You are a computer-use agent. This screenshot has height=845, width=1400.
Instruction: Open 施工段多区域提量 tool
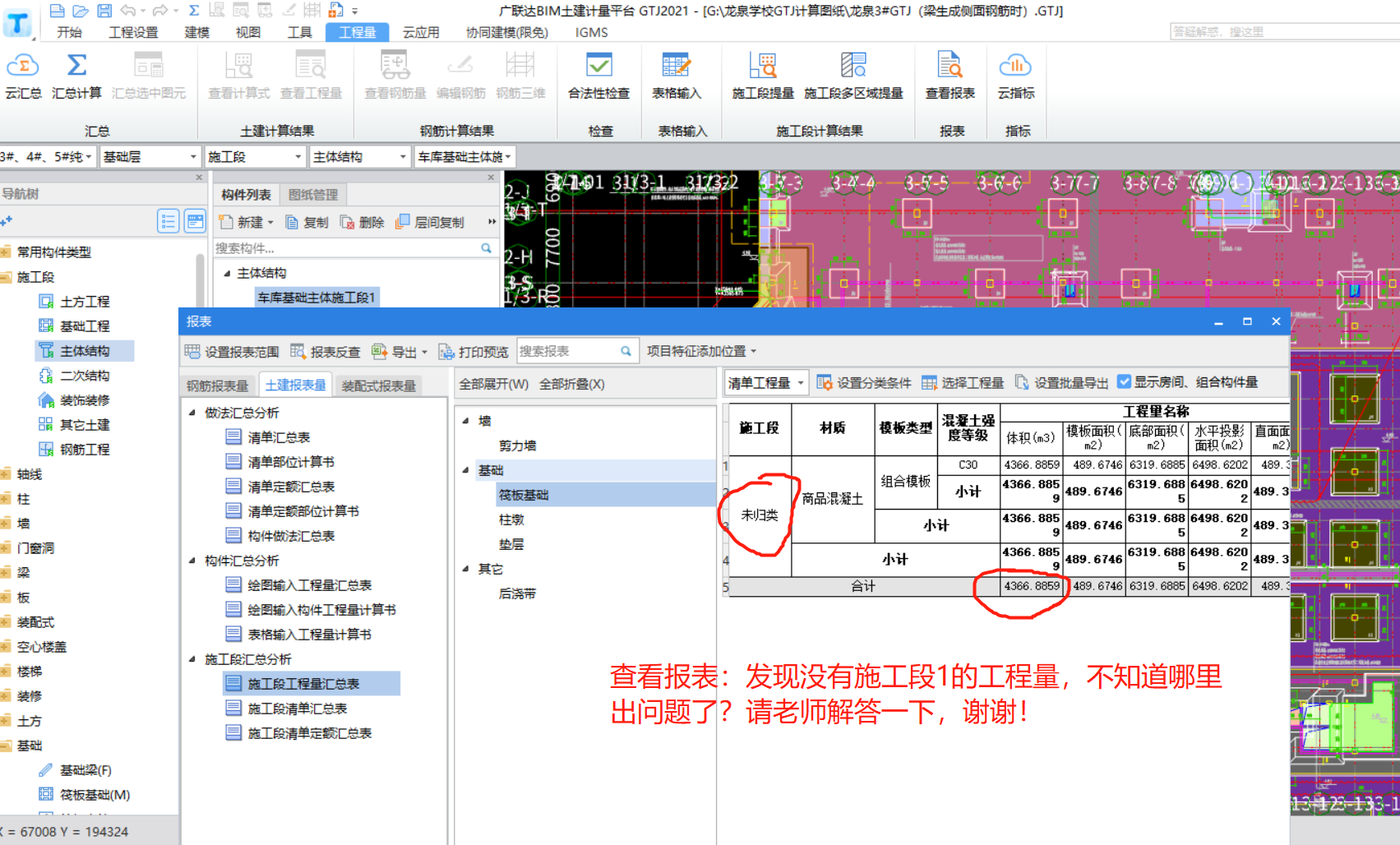pyautogui.click(x=853, y=76)
